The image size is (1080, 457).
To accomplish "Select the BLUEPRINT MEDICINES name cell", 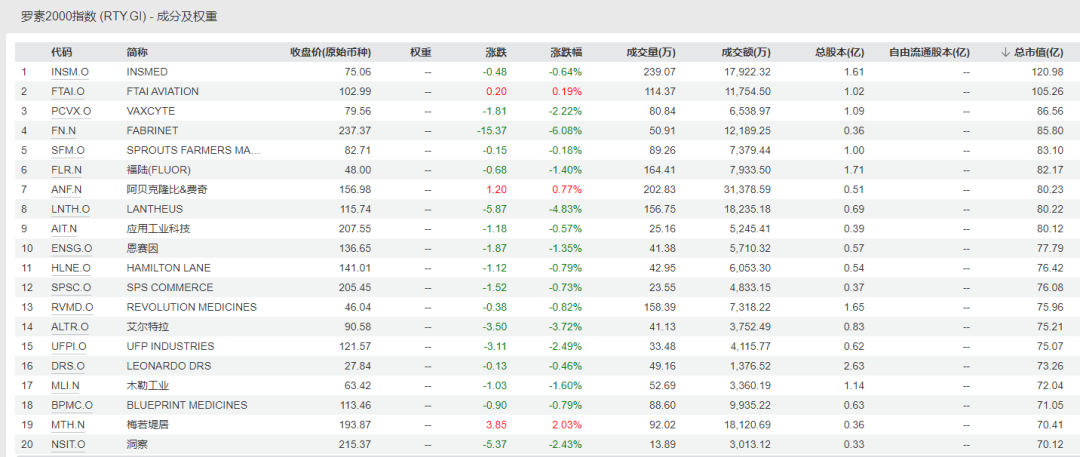I will 187,405.
